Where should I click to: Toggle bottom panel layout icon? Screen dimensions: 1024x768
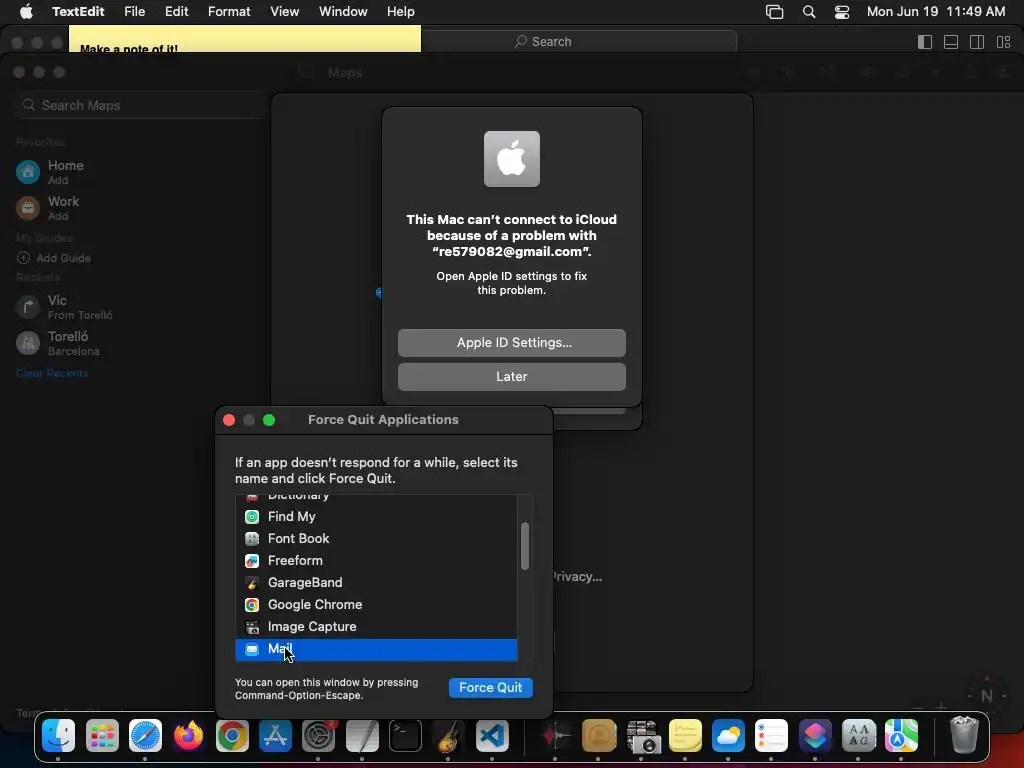pyautogui.click(x=951, y=42)
